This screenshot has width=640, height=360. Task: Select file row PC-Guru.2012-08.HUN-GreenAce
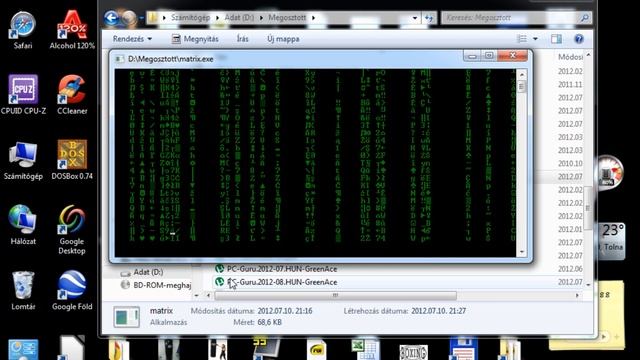[282, 282]
